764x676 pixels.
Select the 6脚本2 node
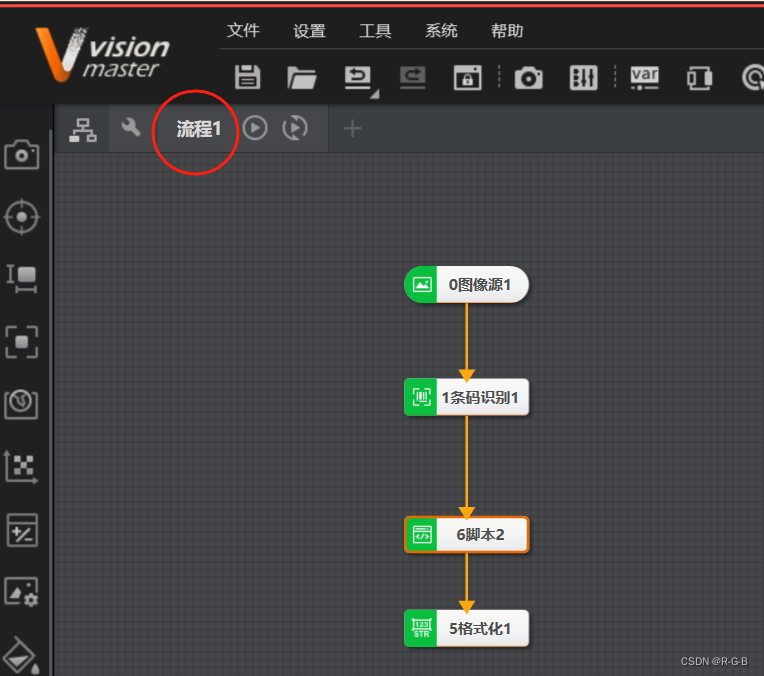coord(466,535)
